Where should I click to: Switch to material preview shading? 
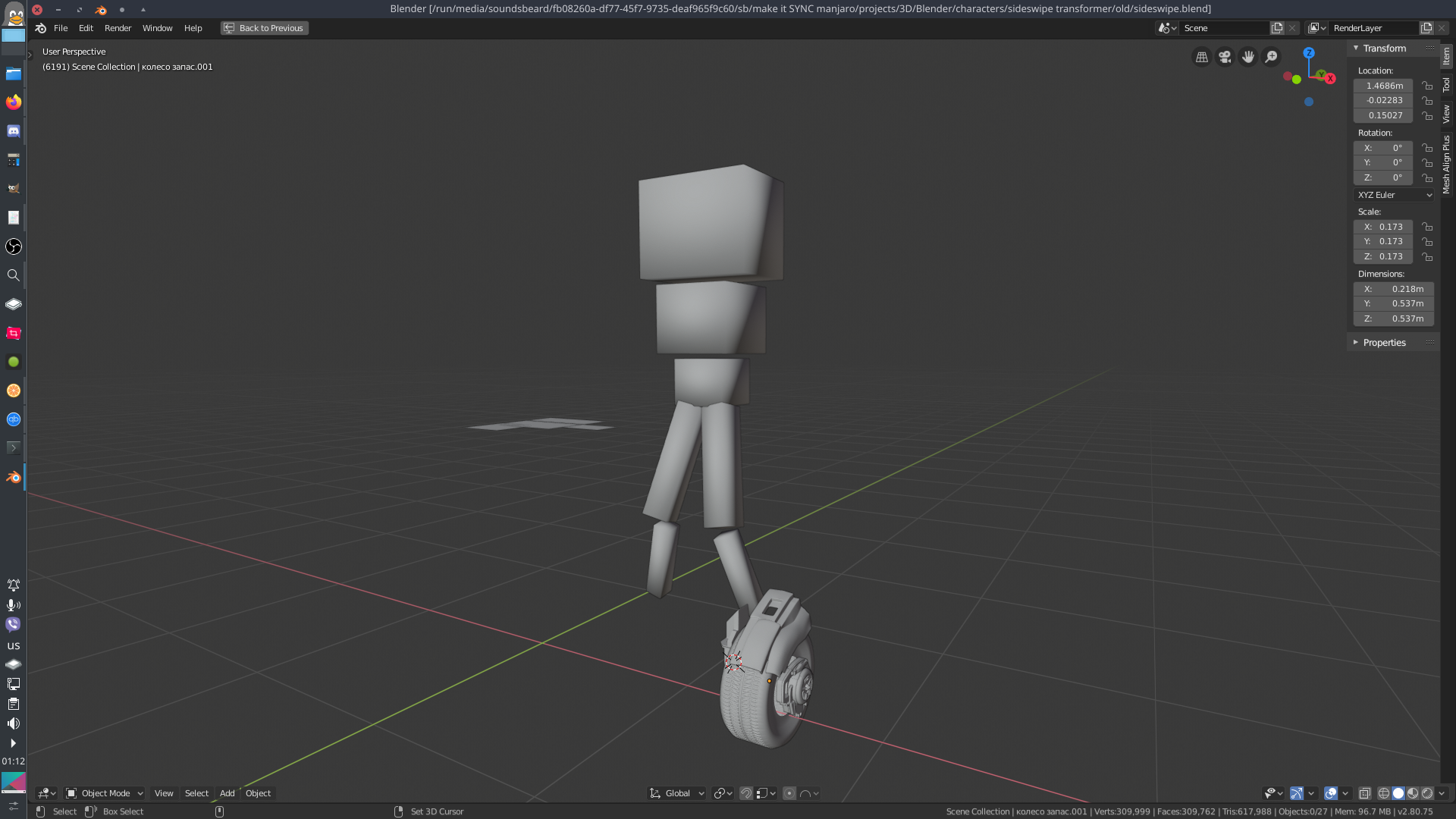(1413, 793)
